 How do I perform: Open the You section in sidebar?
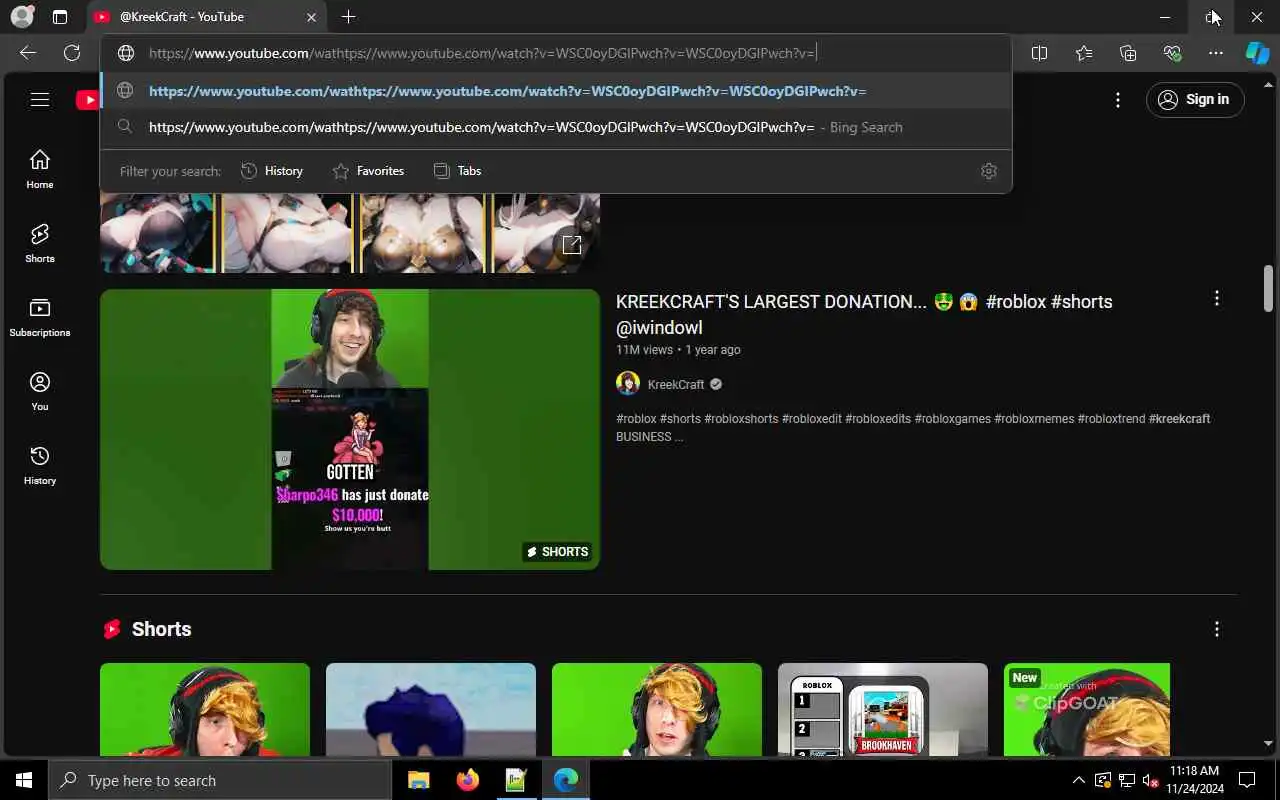(x=40, y=391)
